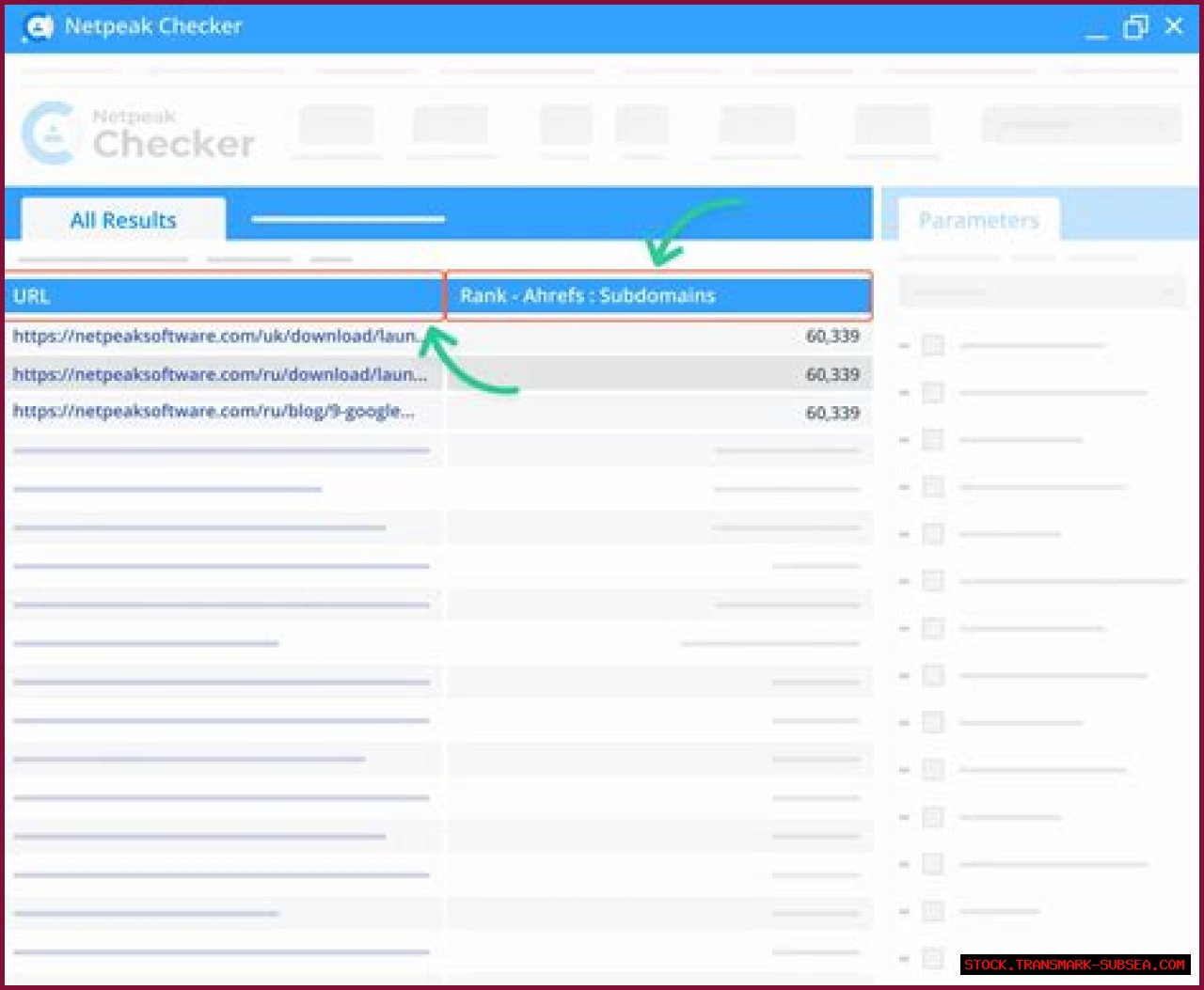The width and height of the screenshot is (1204, 990).
Task: Click the Rank - Ahrefs : Subdomains header
Action: click(x=658, y=296)
